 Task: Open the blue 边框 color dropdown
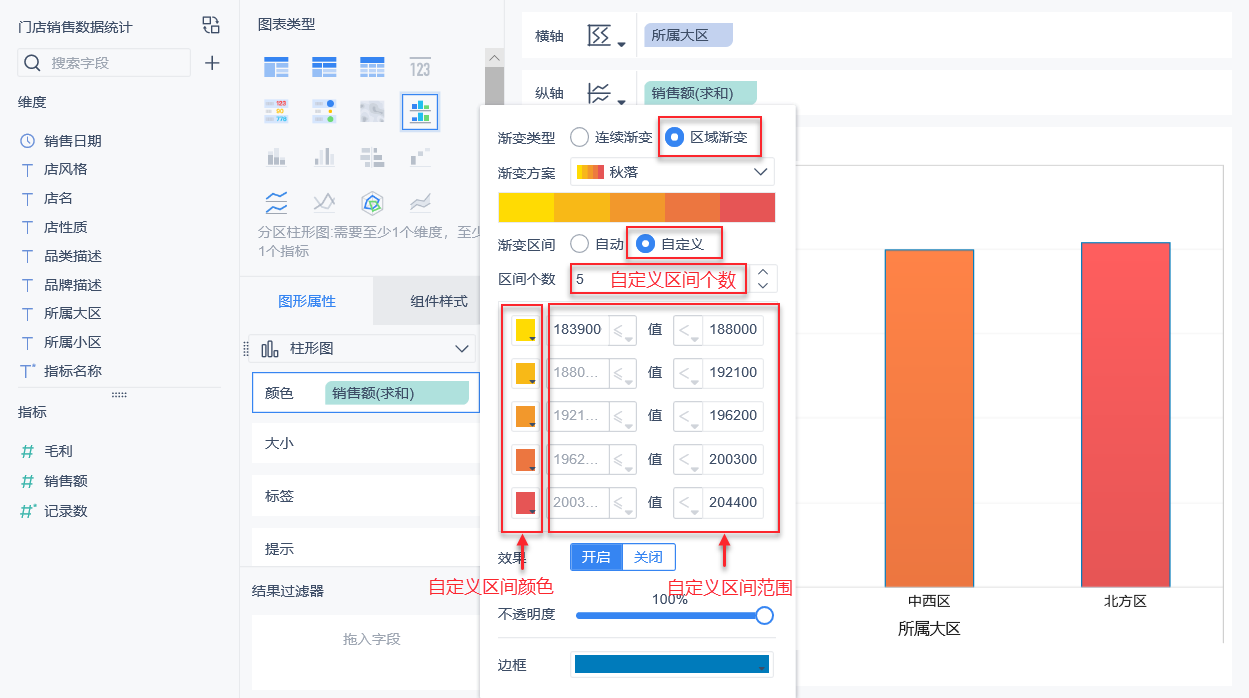[672, 665]
